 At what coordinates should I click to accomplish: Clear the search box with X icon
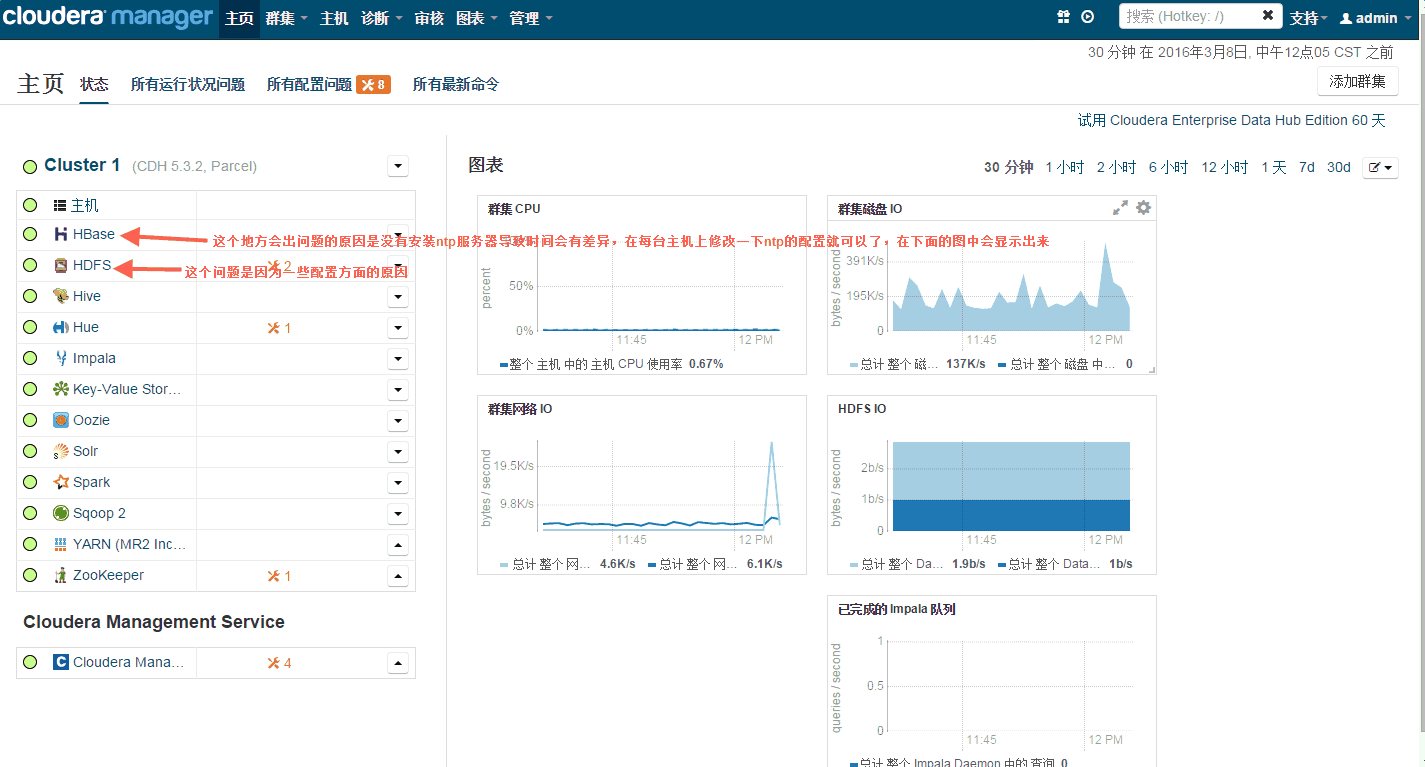(1268, 16)
